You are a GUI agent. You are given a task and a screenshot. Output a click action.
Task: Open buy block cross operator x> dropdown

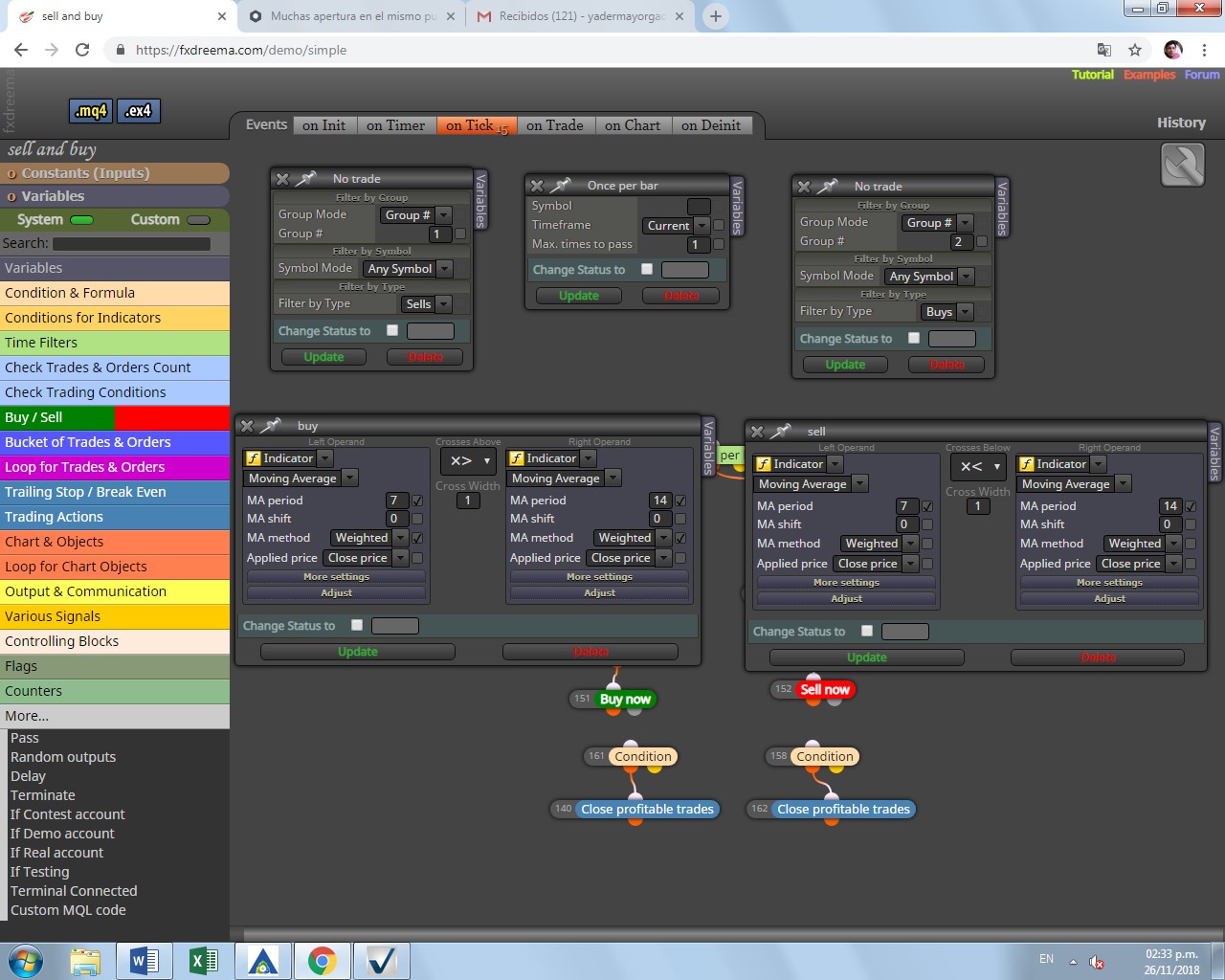click(468, 460)
